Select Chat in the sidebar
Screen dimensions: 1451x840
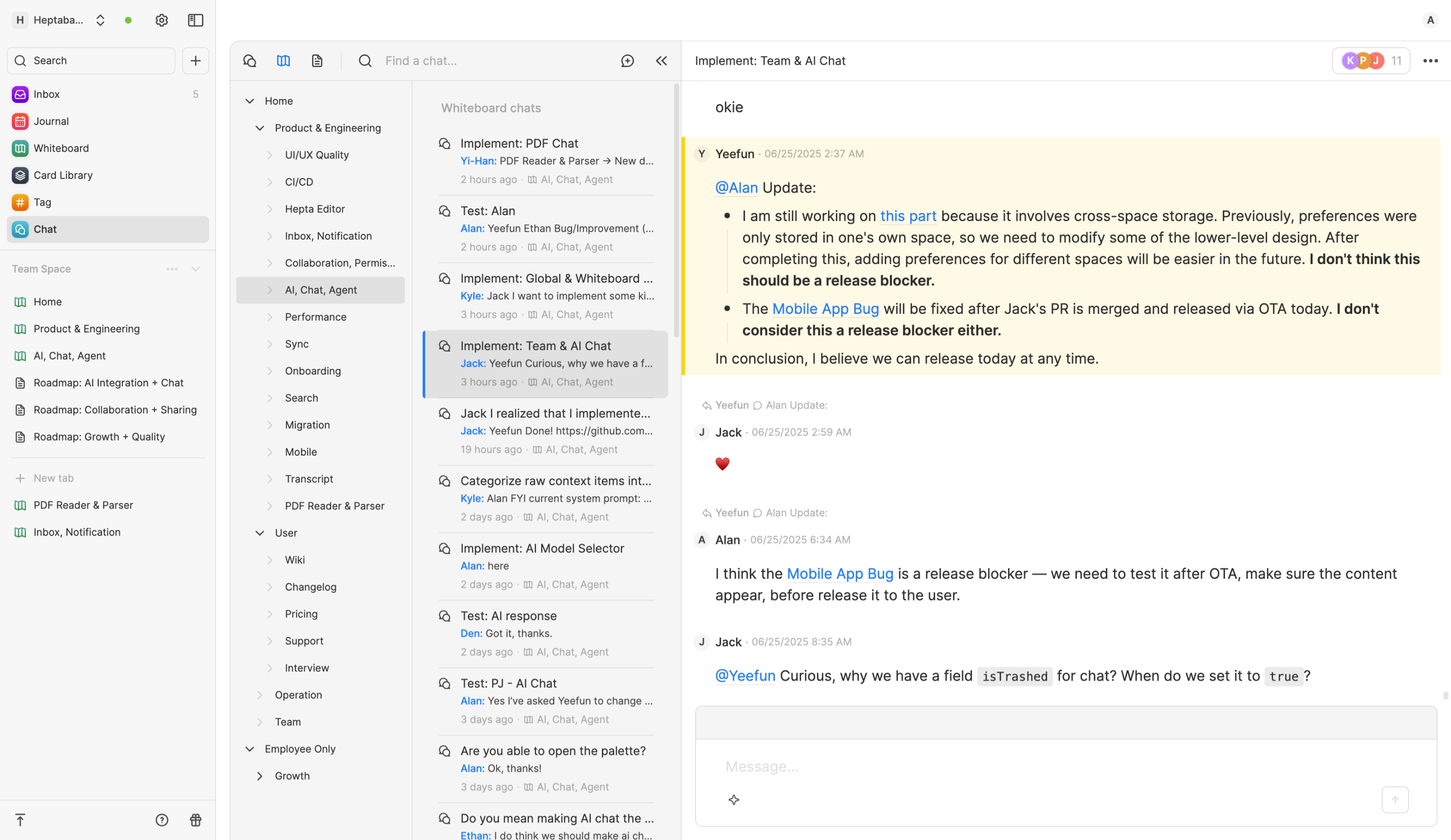tap(108, 229)
